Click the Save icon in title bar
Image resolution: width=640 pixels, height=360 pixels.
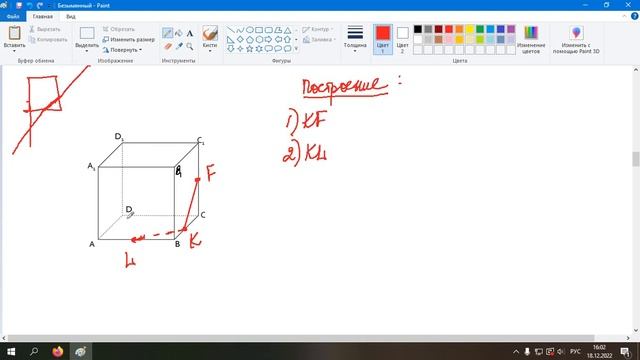[x=19, y=5]
